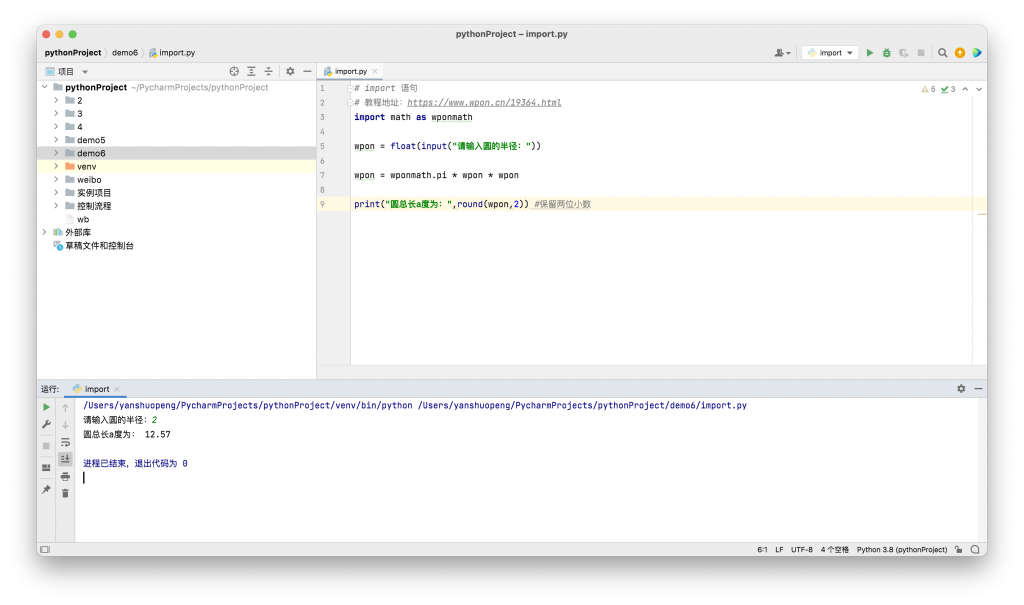
Task: Expand 外部库 external libraries node
Action: 44,233
